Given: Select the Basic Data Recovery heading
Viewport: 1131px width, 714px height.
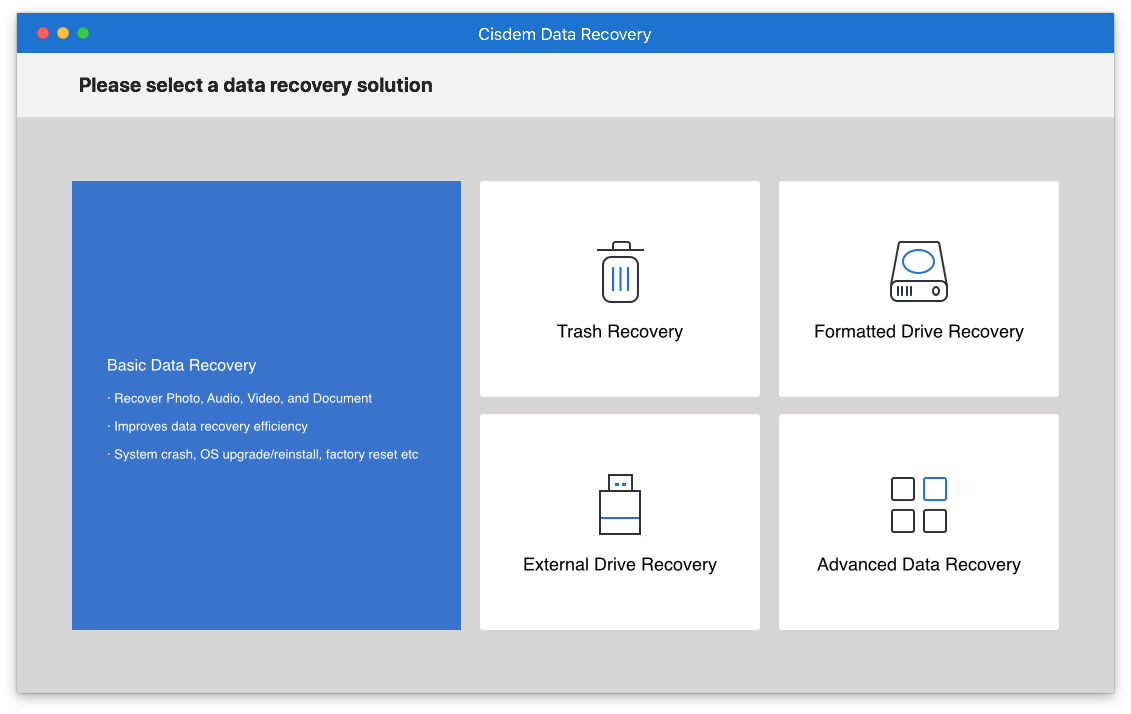Looking at the screenshot, I should pos(182,365).
